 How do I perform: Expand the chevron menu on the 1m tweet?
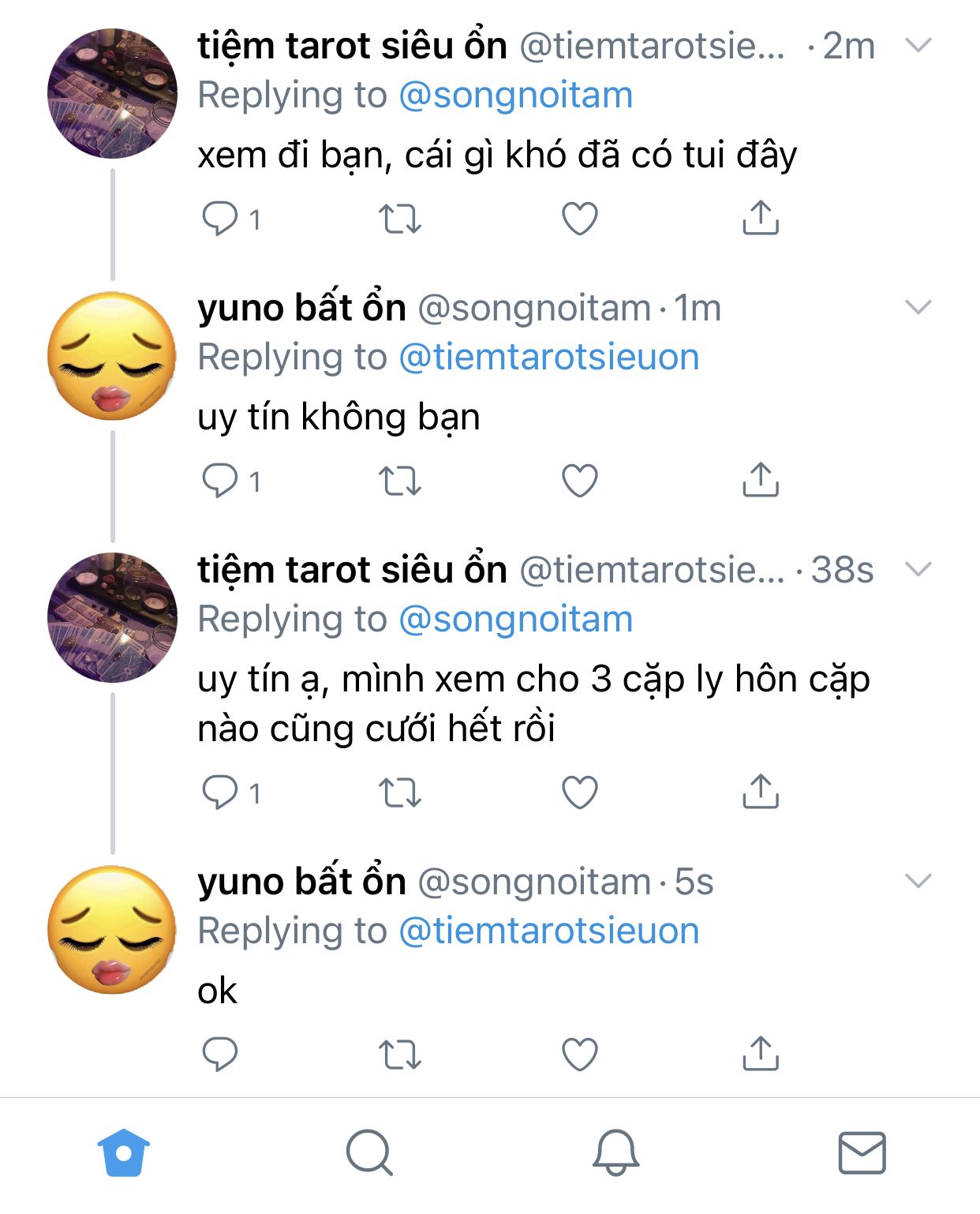point(918,307)
